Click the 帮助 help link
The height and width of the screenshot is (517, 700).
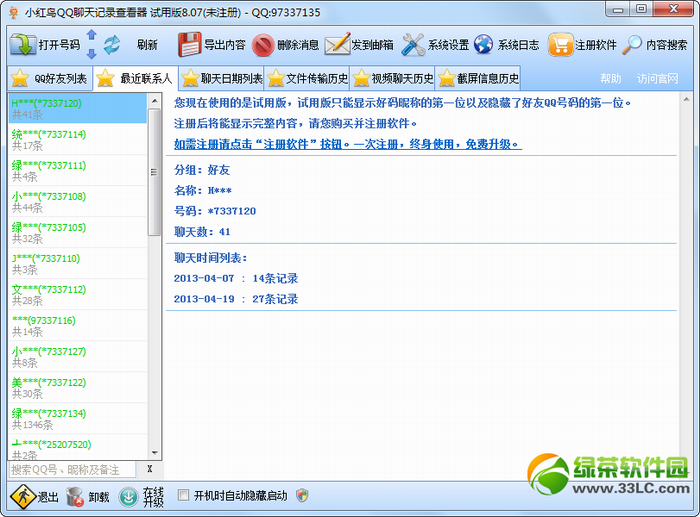click(610, 79)
